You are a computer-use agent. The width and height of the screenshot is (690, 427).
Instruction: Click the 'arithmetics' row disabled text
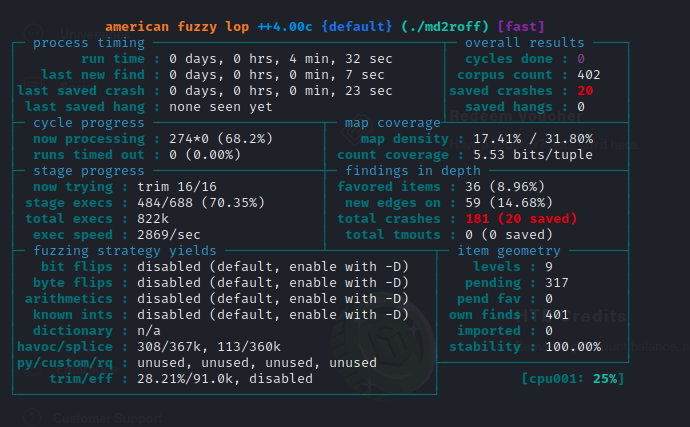273,299
